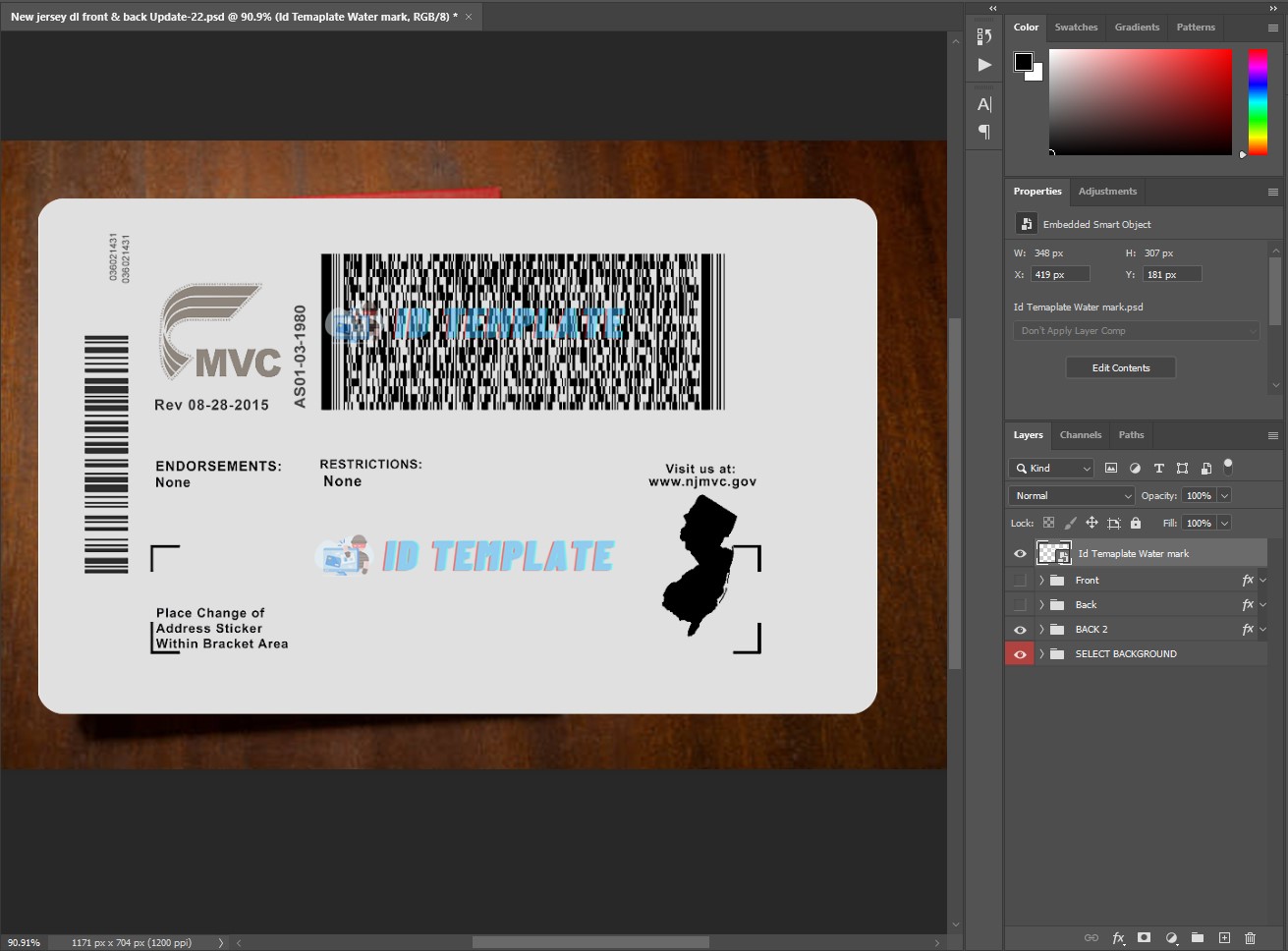
Task: Create a new layer plus icon
Action: click(1224, 938)
